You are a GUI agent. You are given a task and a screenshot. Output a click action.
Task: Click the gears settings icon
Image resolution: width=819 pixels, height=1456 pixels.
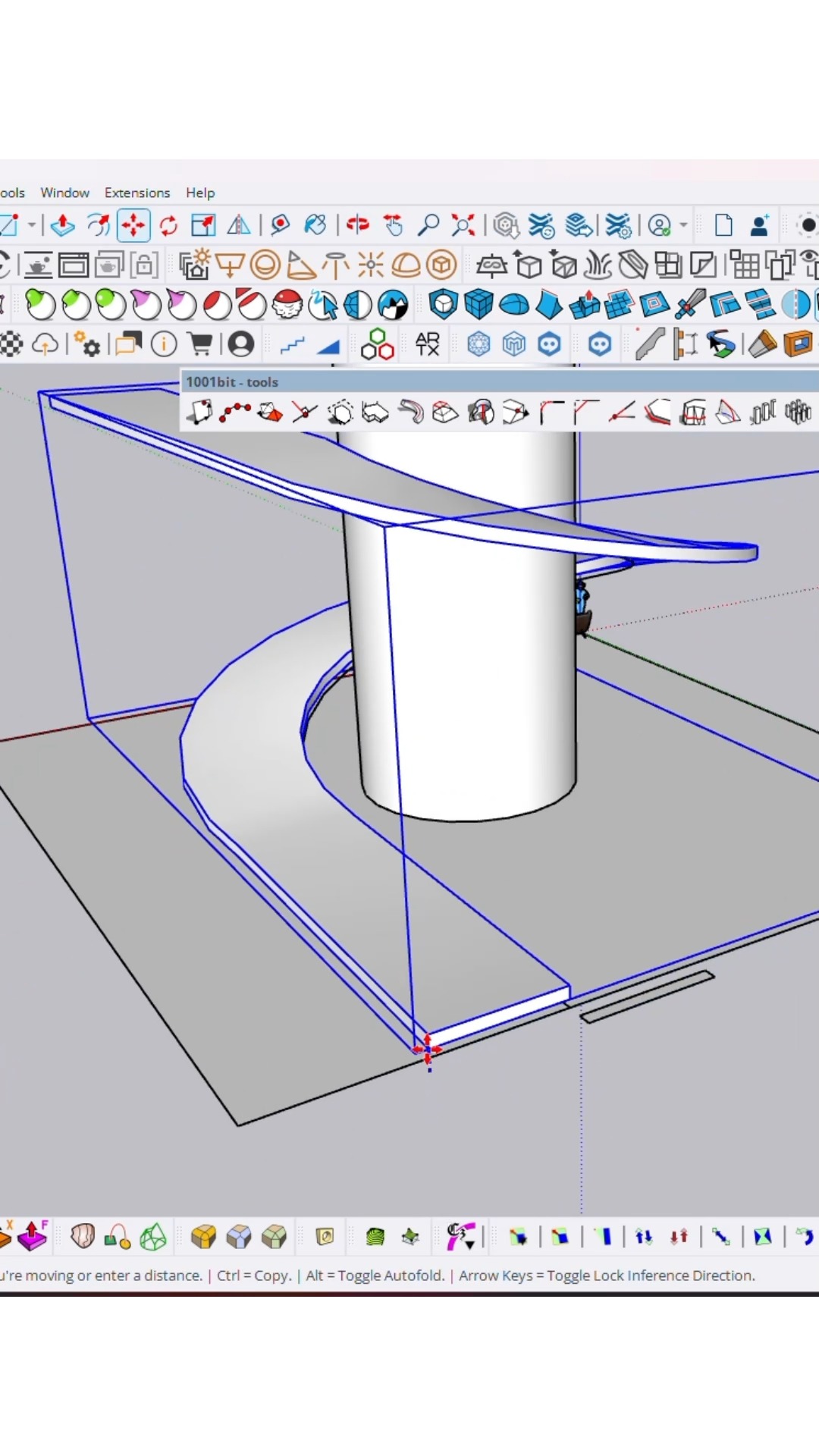[x=87, y=345]
